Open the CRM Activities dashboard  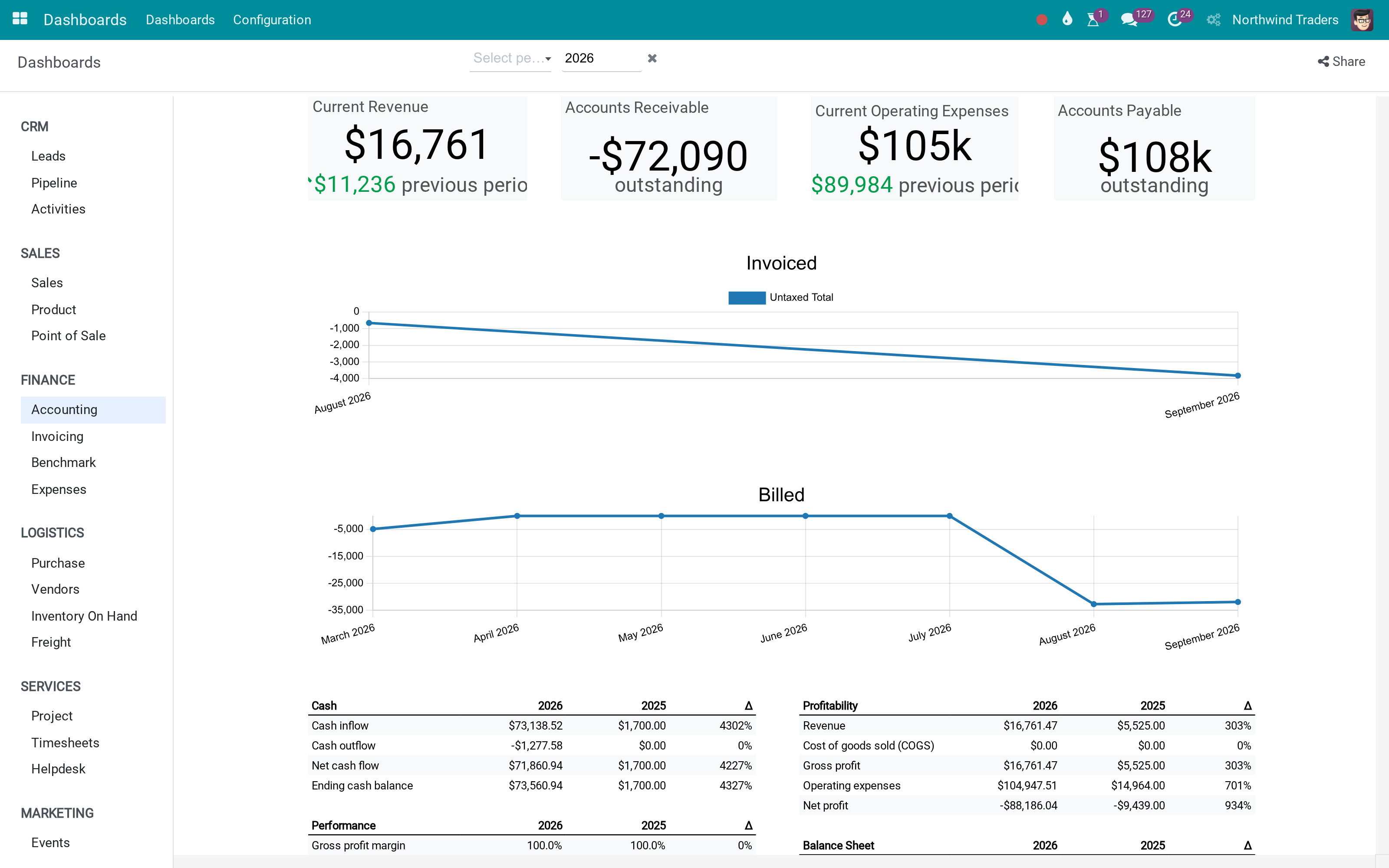coord(58,209)
